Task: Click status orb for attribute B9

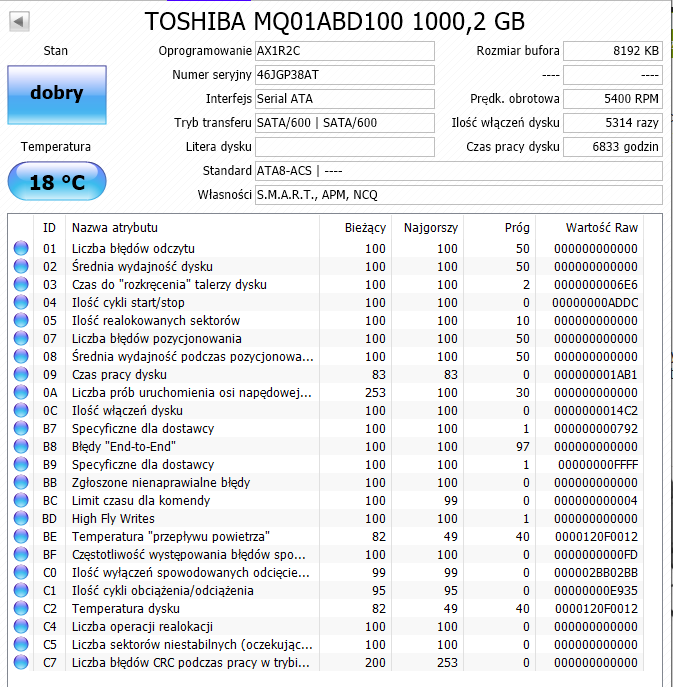Action: pyautogui.click(x=21, y=464)
